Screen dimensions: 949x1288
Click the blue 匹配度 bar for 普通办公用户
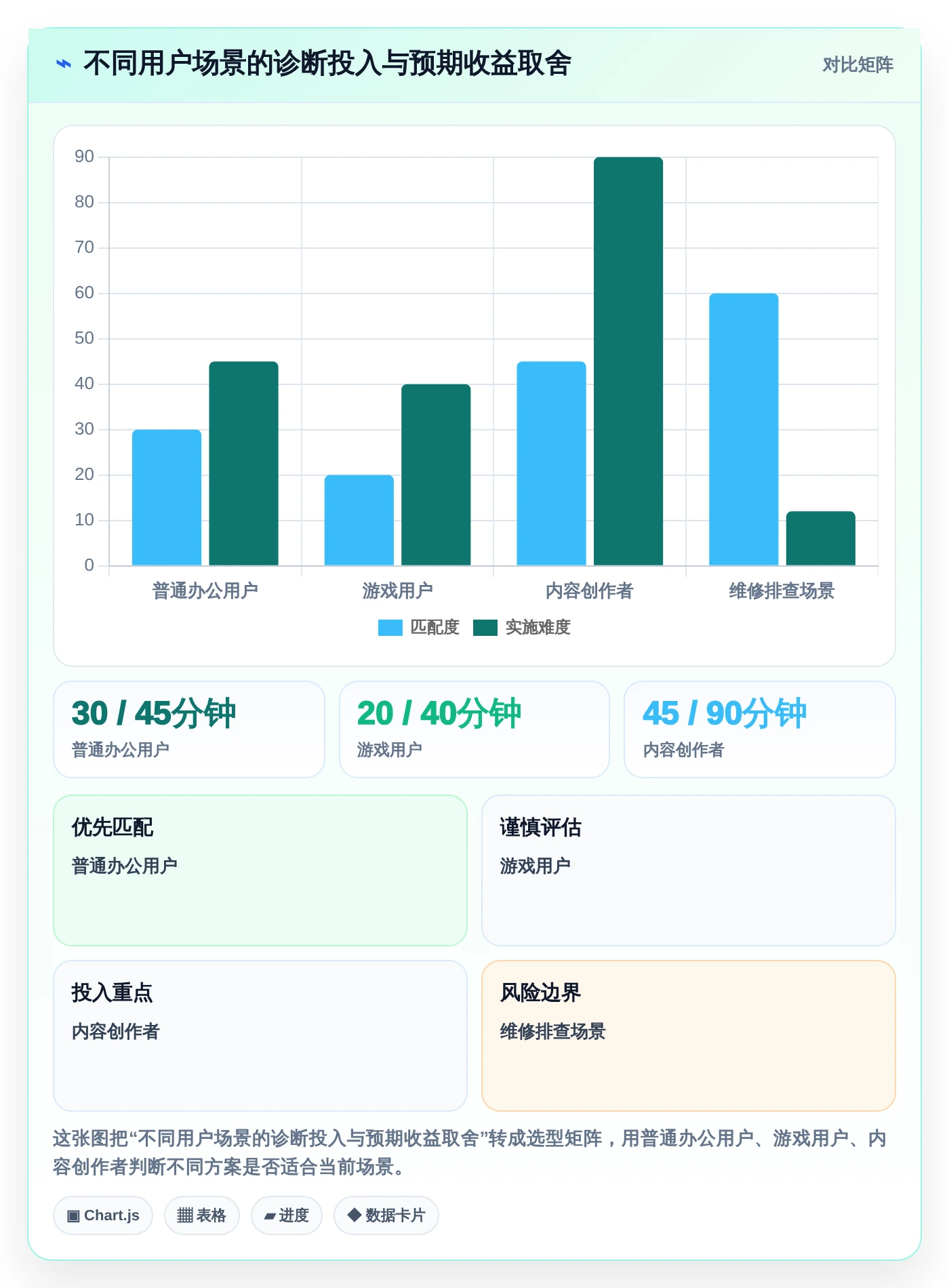coord(167,498)
